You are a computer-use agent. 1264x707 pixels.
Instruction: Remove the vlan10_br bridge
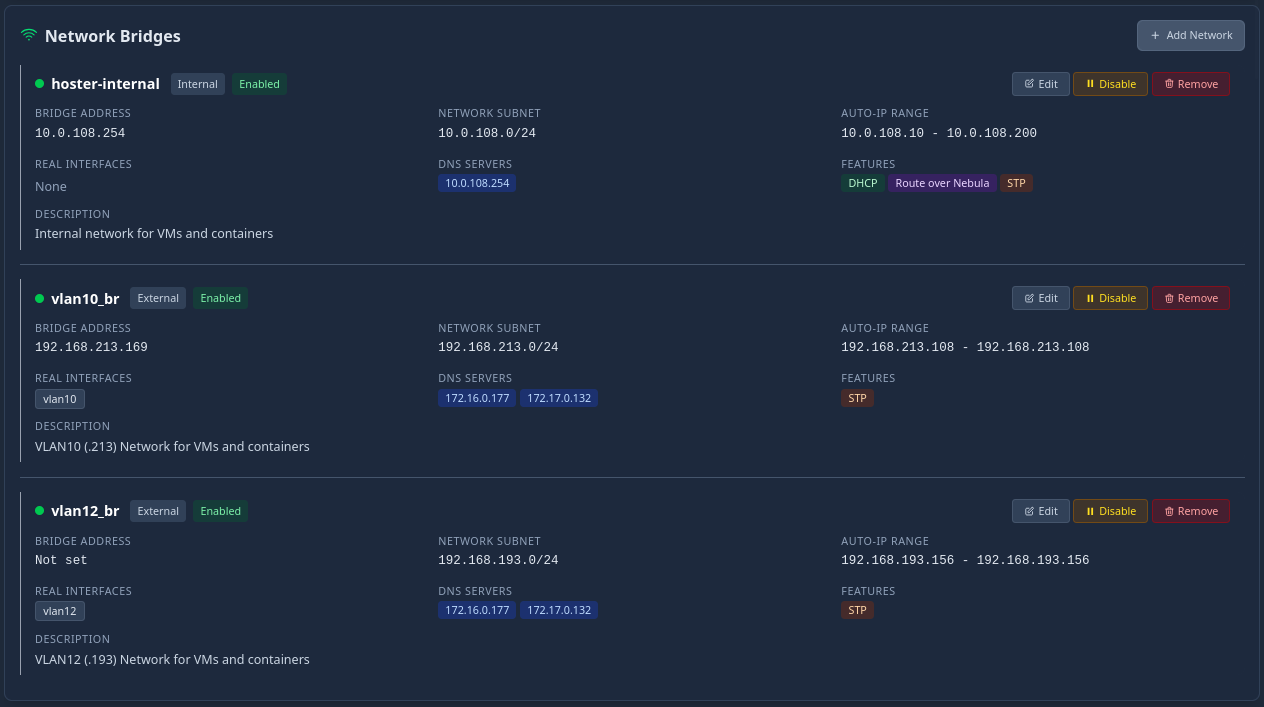1190,298
